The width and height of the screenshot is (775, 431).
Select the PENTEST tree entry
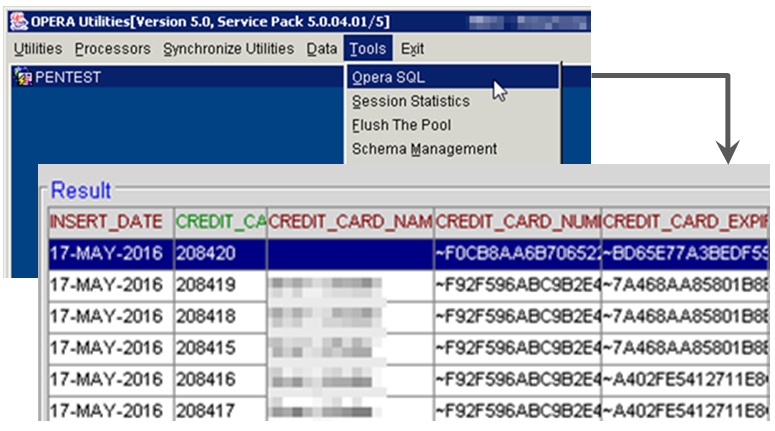(68, 77)
